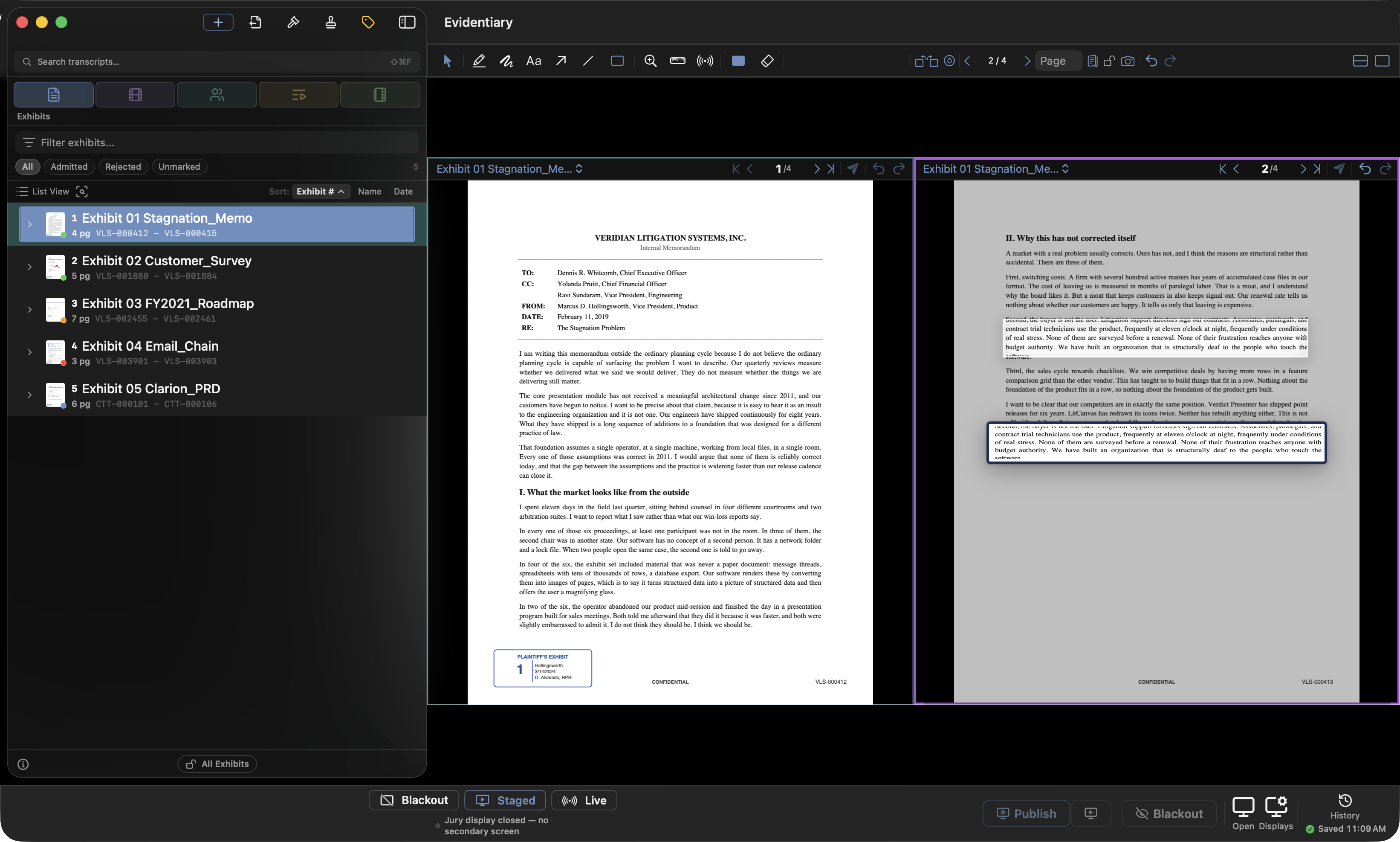Click the gavel icon in sidebar header
The height and width of the screenshot is (842, 1400).
(x=292, y=22)
